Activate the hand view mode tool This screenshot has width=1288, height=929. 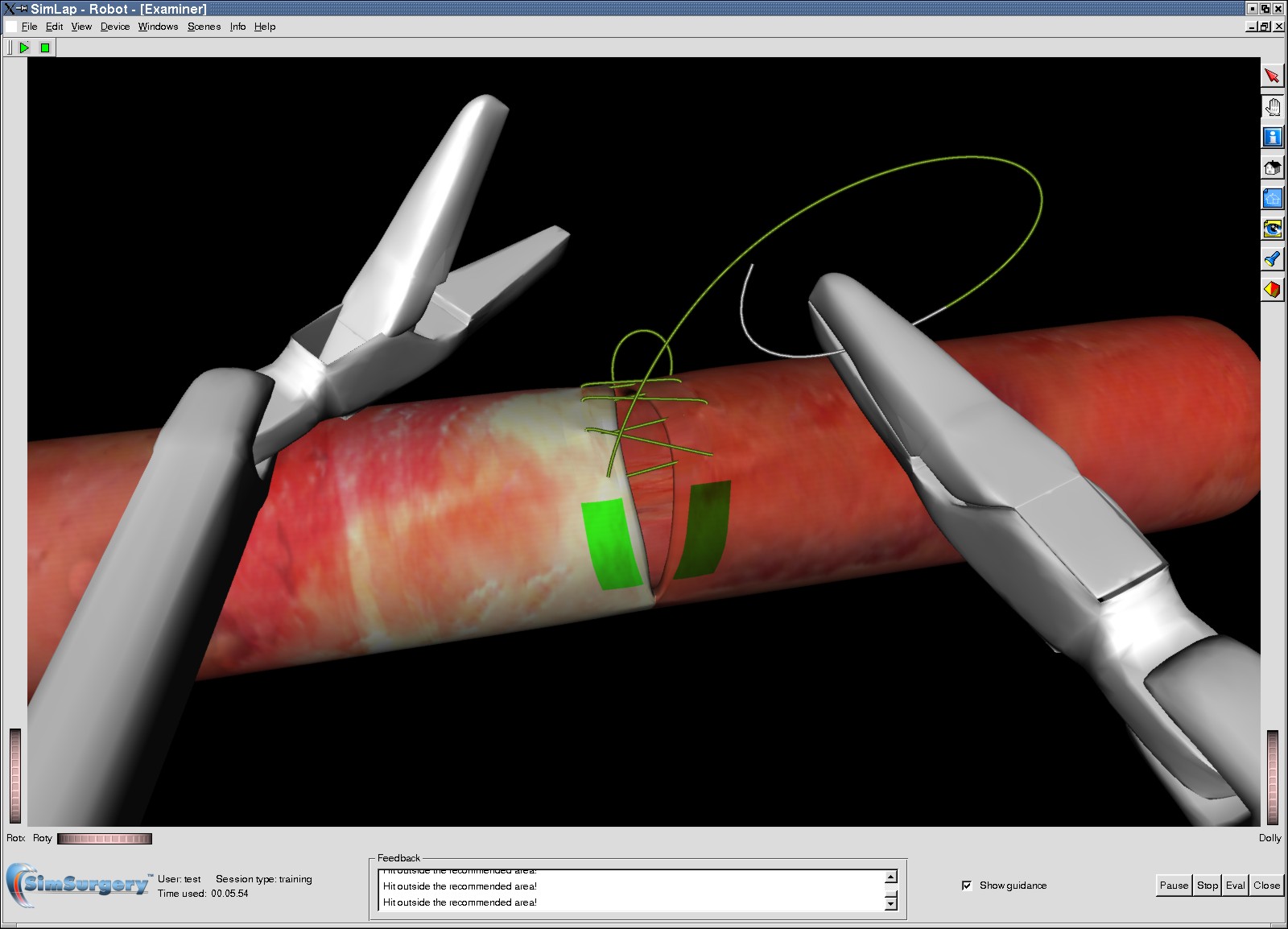tap(1272, 106)
